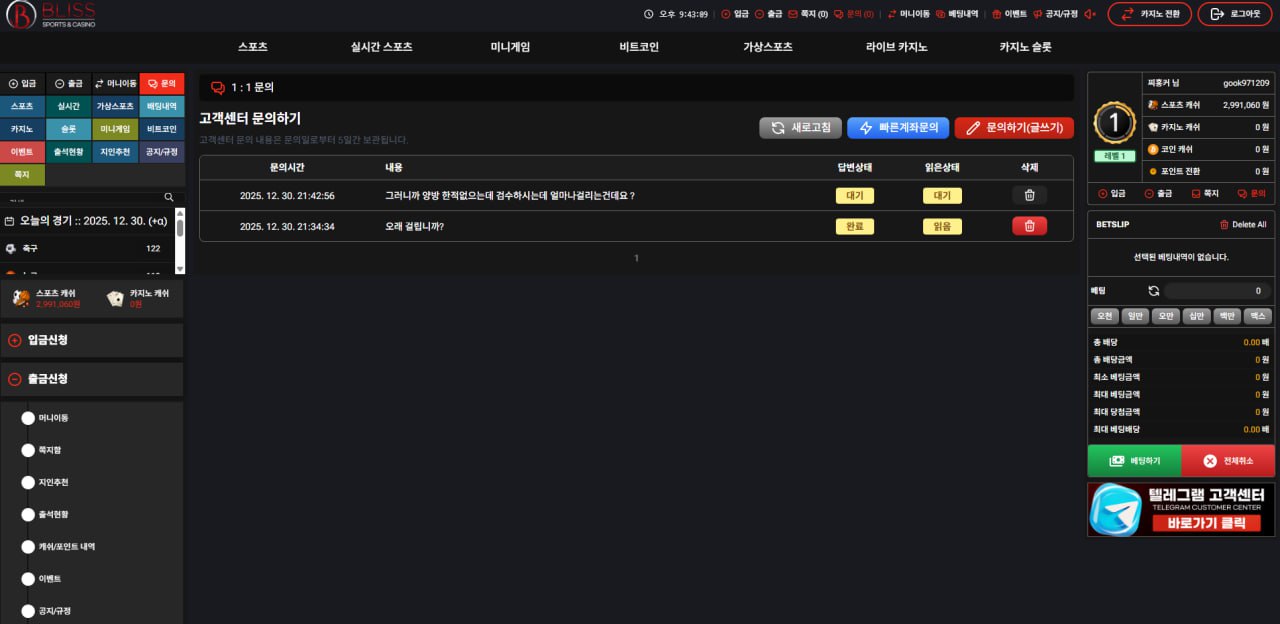Click the speaker mute icon in top bar
The height and width of the screenshot is (624, 1280).
(x=1090, y=14)
